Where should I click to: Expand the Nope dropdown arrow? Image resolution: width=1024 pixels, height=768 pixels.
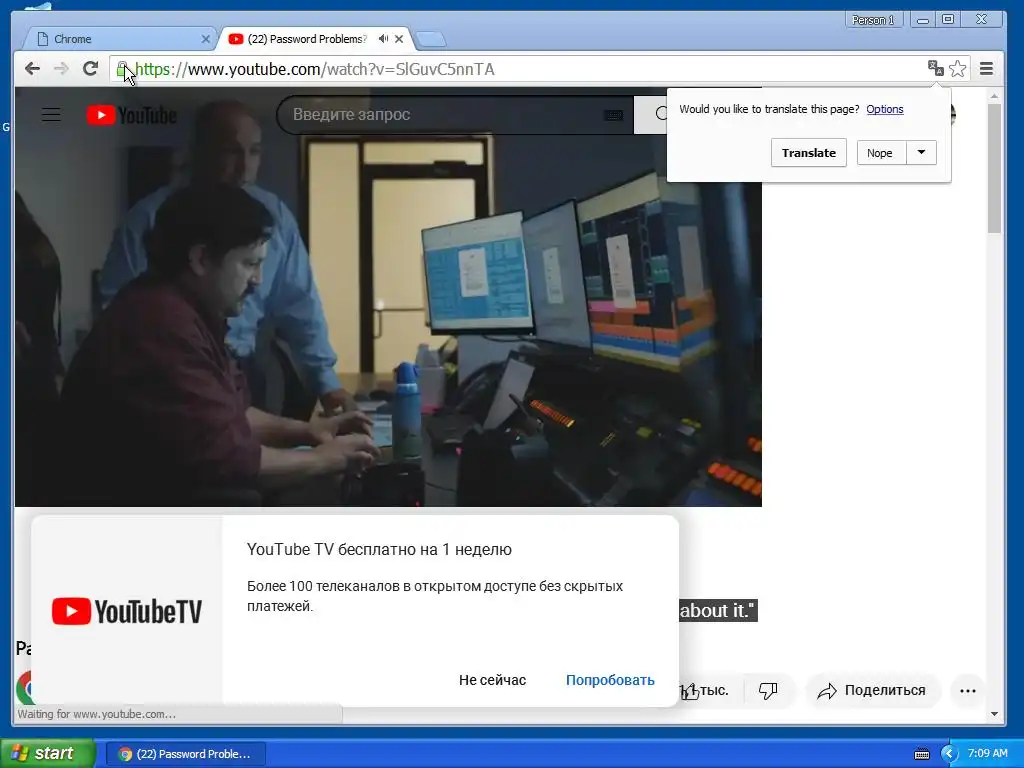point(921,153)
